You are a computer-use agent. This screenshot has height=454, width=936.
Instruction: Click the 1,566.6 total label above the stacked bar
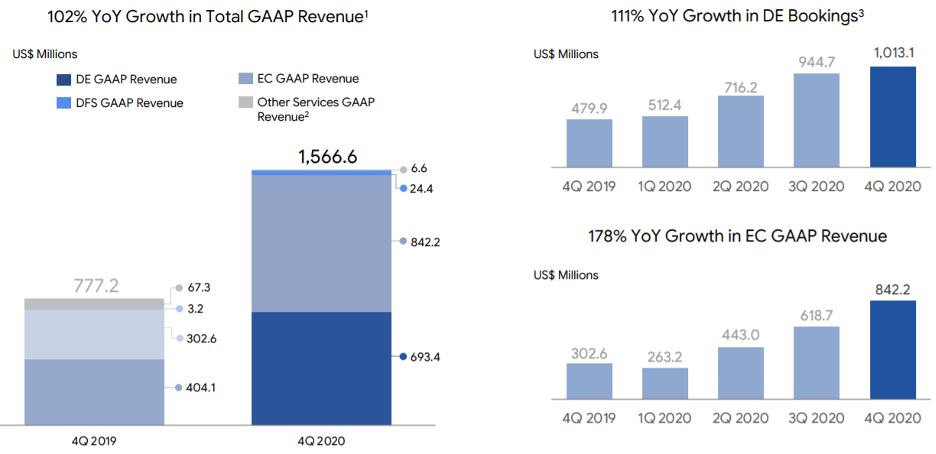point(320,156)
